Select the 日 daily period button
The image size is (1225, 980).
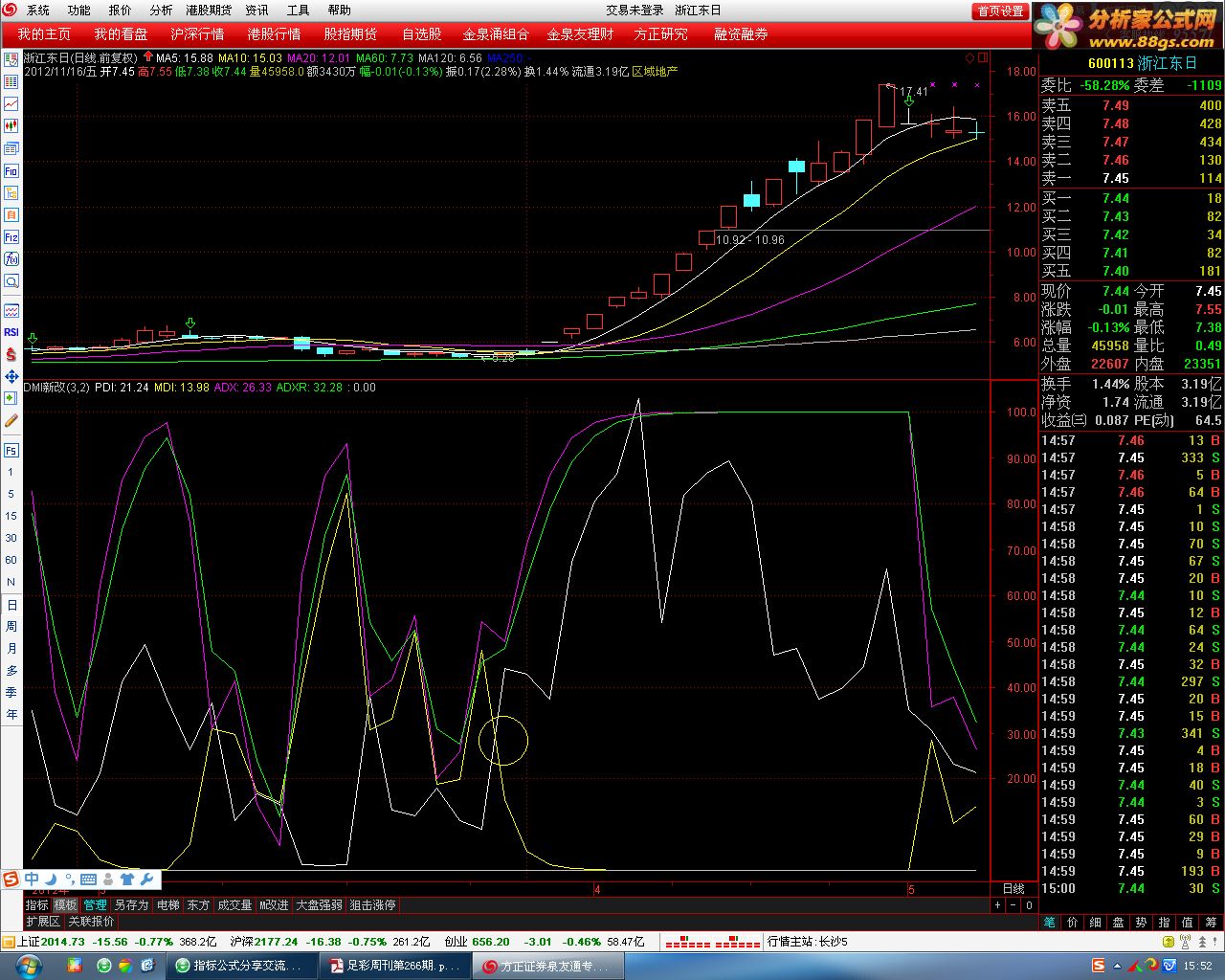[11, 605]
